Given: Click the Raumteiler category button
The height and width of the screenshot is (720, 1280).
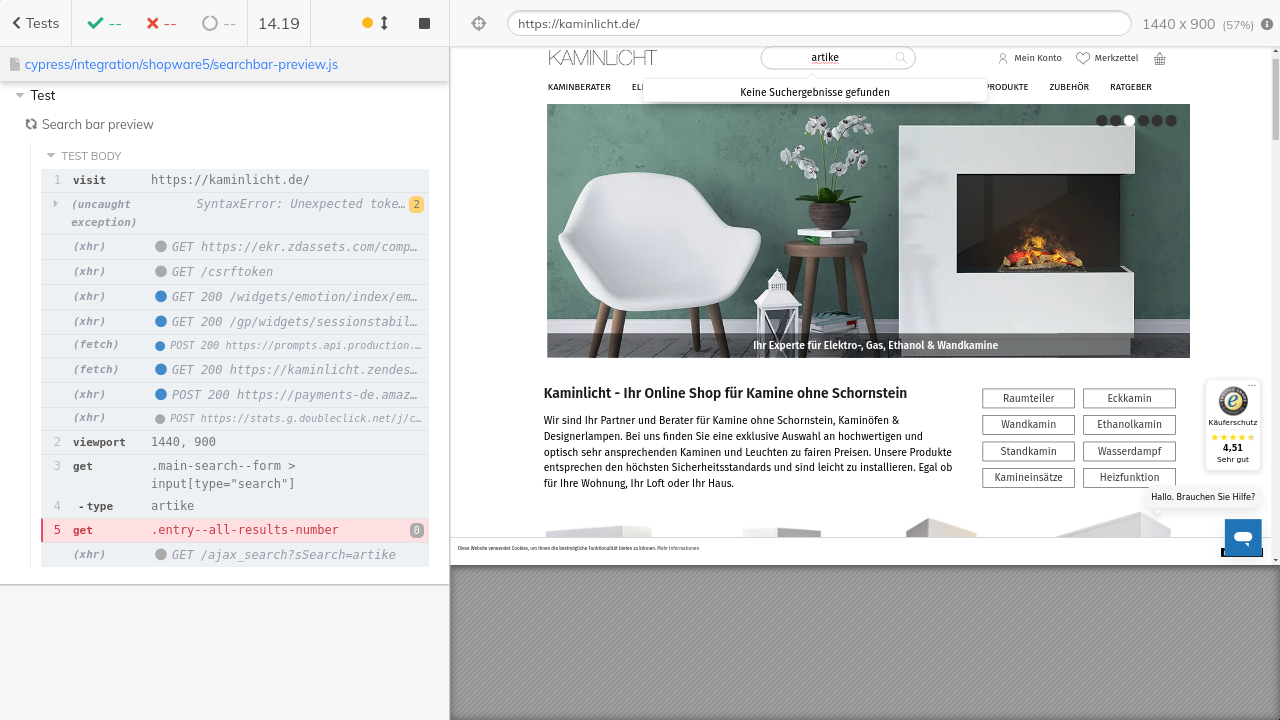Looking at the screenshot, I should pyautogui.click(x=1028, y=398).
